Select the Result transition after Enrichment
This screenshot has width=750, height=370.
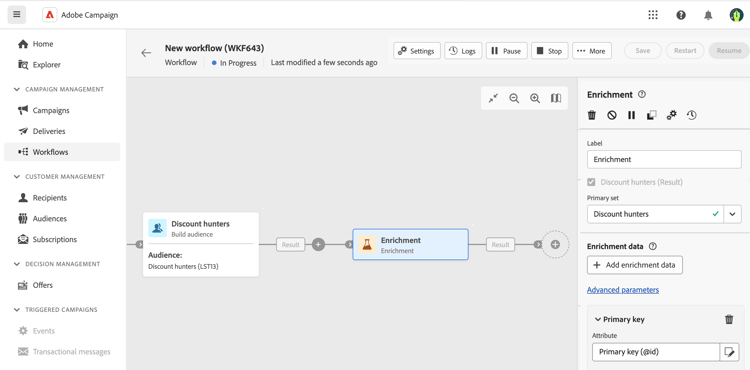[x=501, y=244]
